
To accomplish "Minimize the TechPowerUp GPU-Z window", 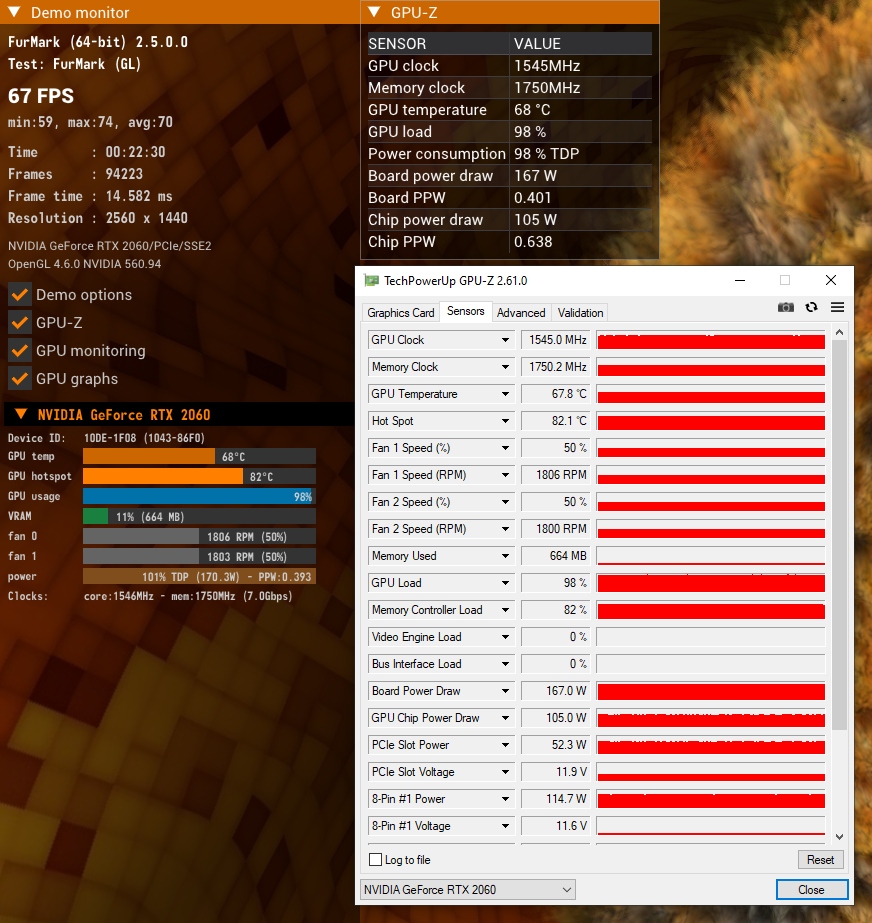I will point(740,280).
